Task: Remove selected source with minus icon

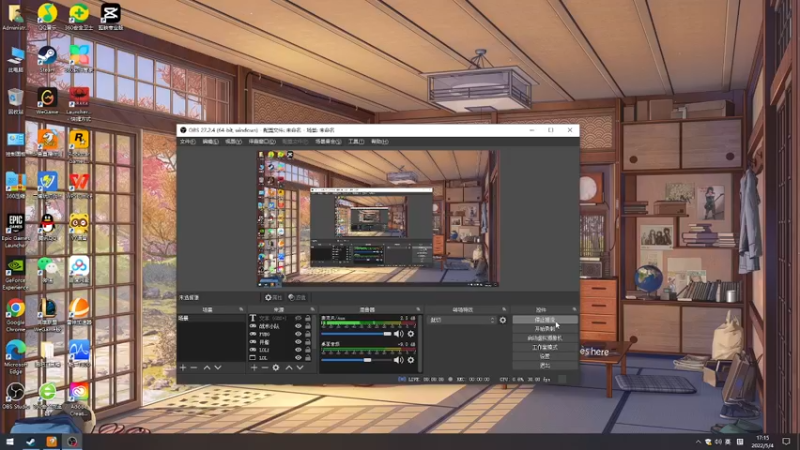Action: click(x=265, y=367)
